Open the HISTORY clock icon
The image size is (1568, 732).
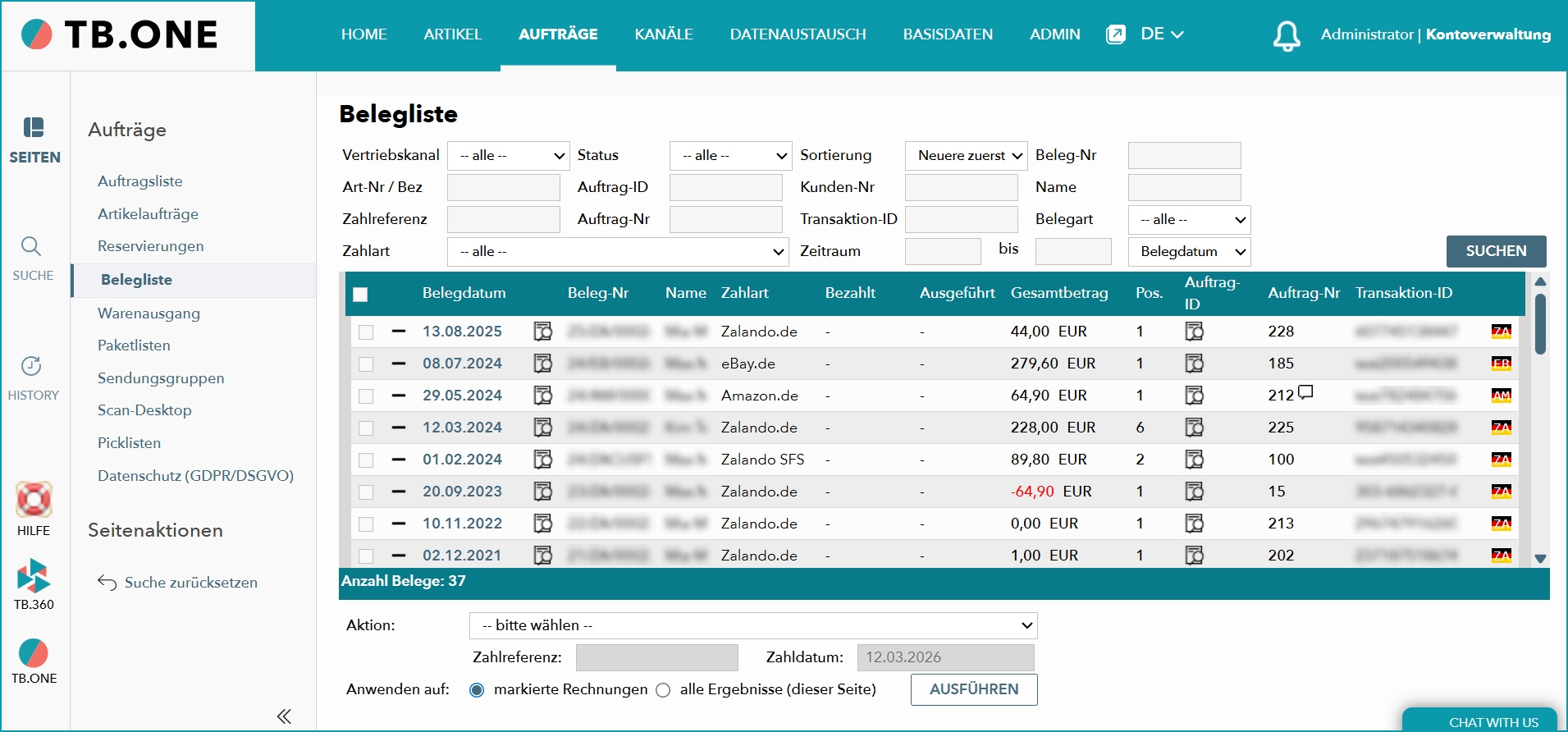(31, 366)
